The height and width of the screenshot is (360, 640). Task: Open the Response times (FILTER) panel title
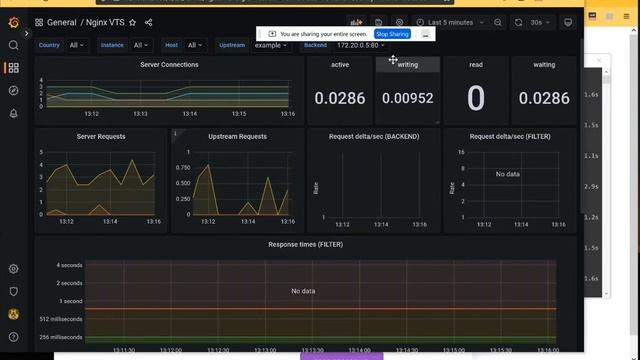[x=305, y=244]
